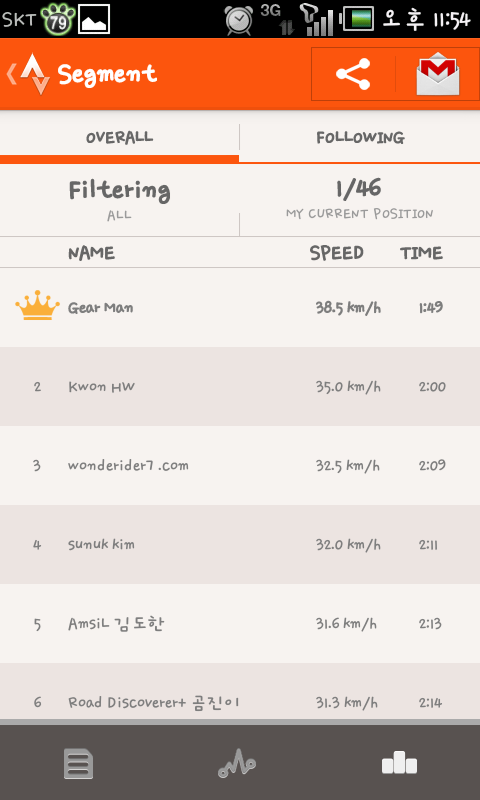Tap the share icon in header

(x=353, y=74)
